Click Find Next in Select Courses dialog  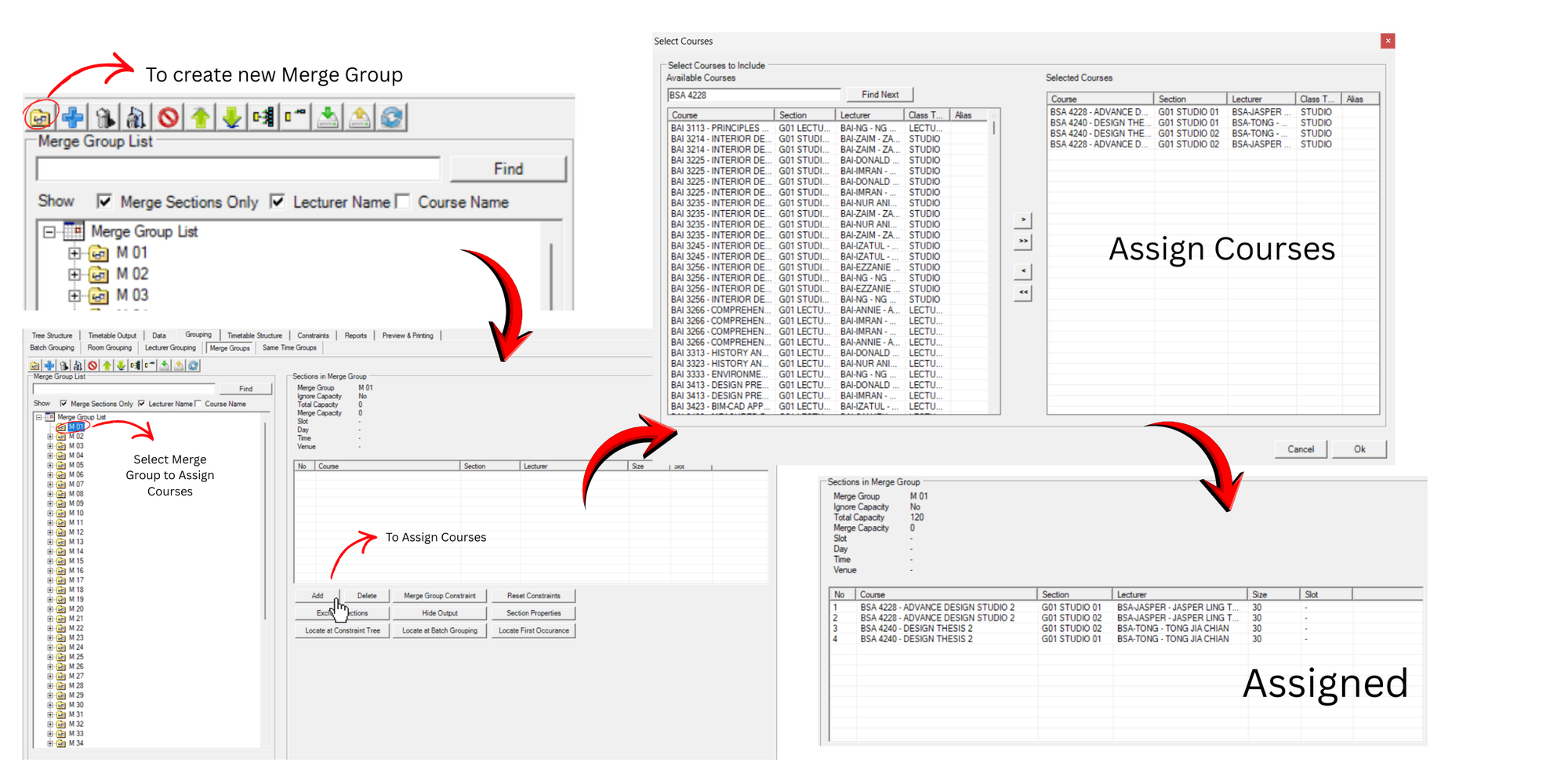pyautogui.click(x=880, y=95)
